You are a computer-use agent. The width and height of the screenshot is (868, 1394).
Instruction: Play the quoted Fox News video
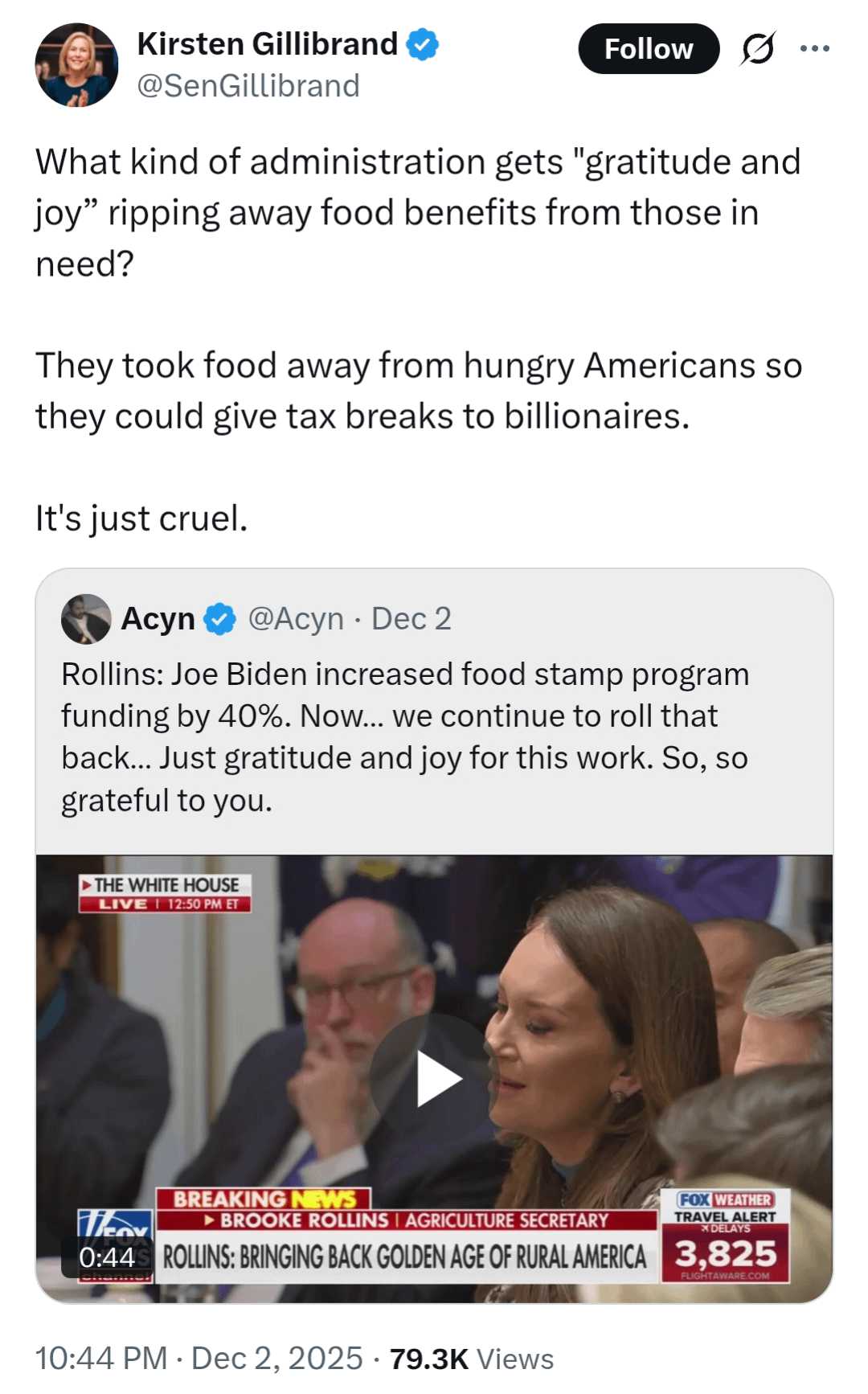pyautogui.click(x=434, y=1079)
